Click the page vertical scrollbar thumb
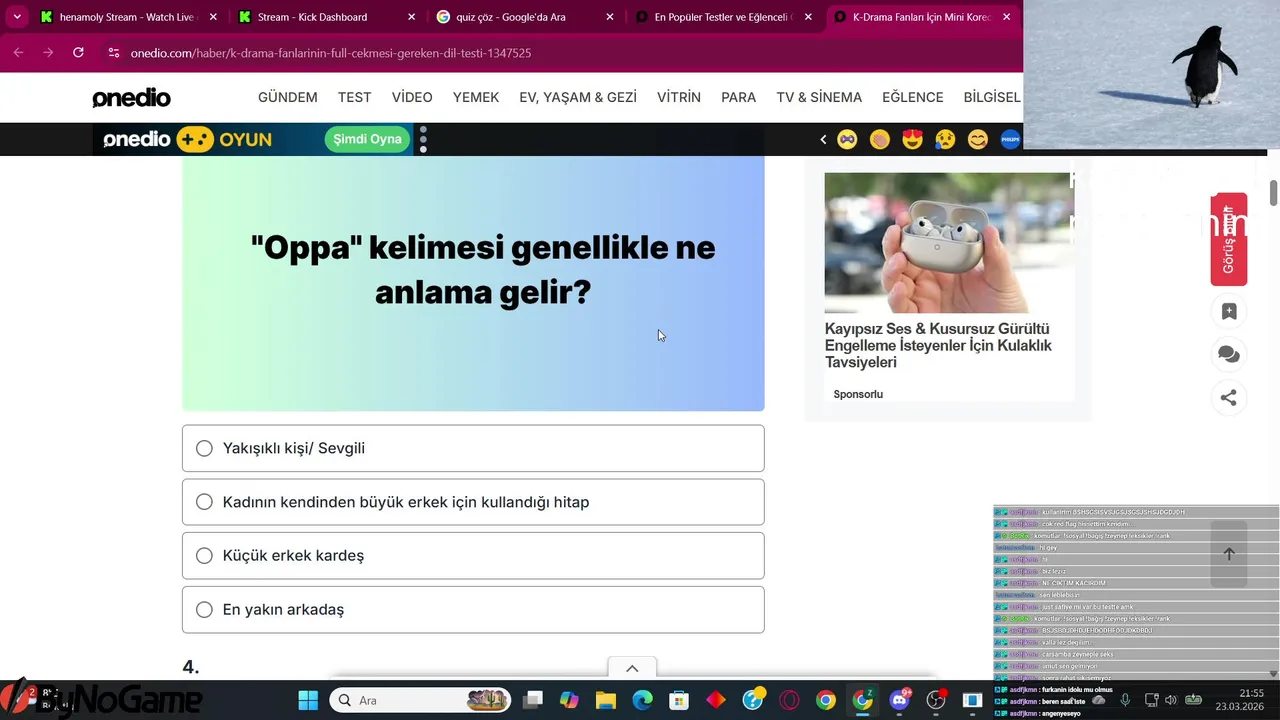 (1274, 191)
